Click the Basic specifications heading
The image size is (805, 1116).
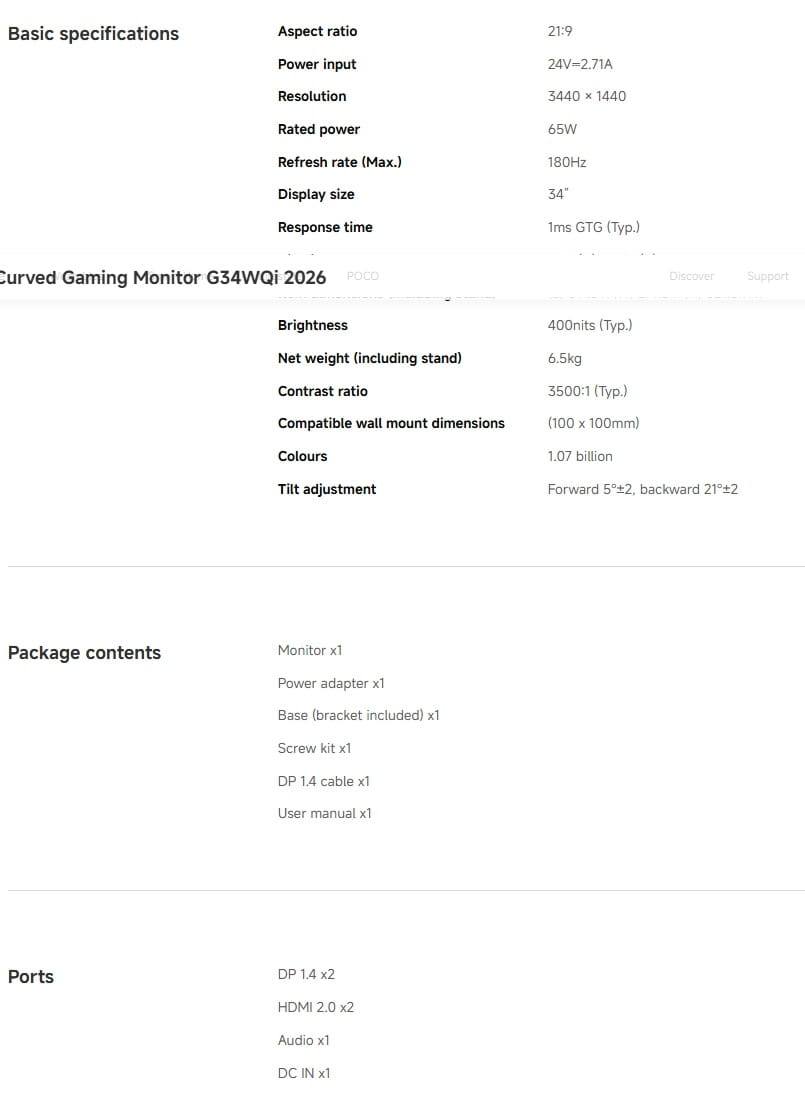point(93,34)
